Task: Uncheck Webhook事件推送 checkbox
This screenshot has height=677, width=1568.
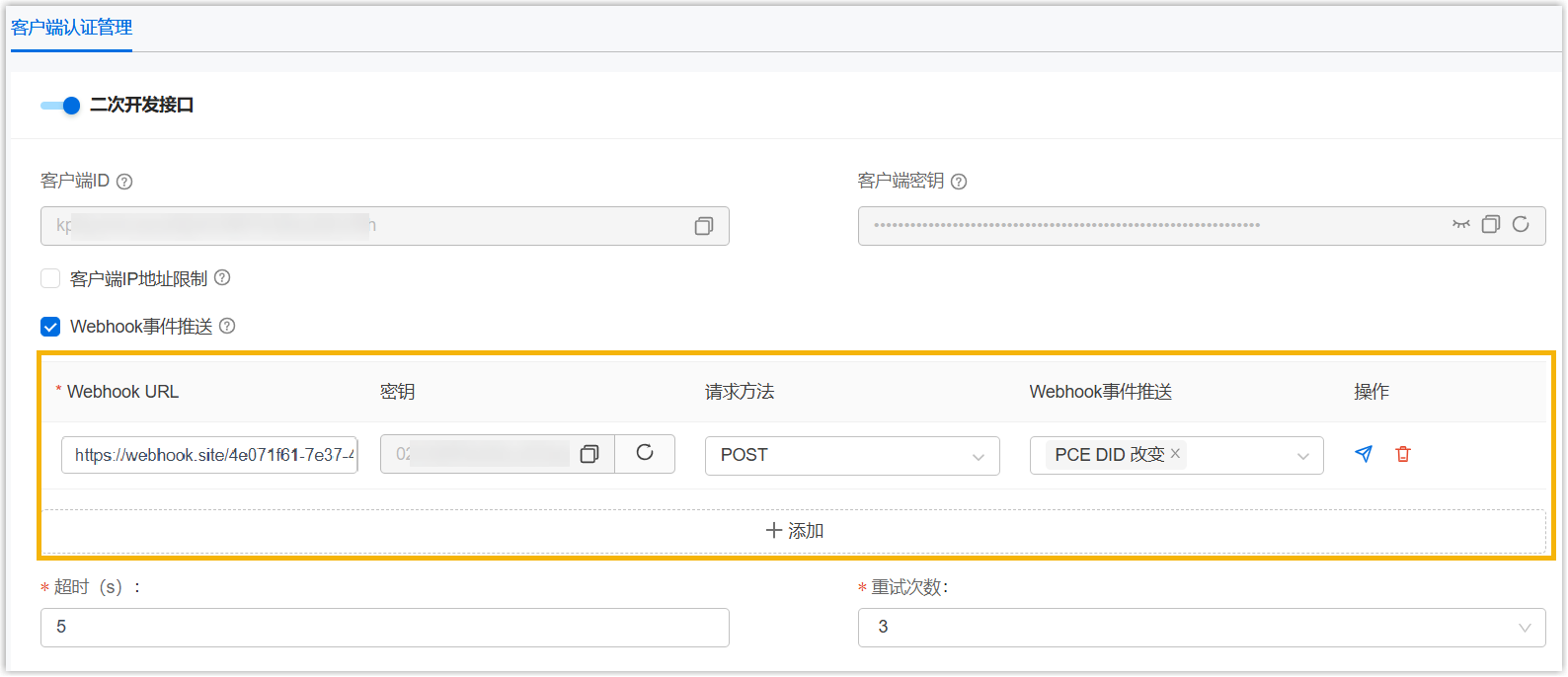Action: (50, 327)
